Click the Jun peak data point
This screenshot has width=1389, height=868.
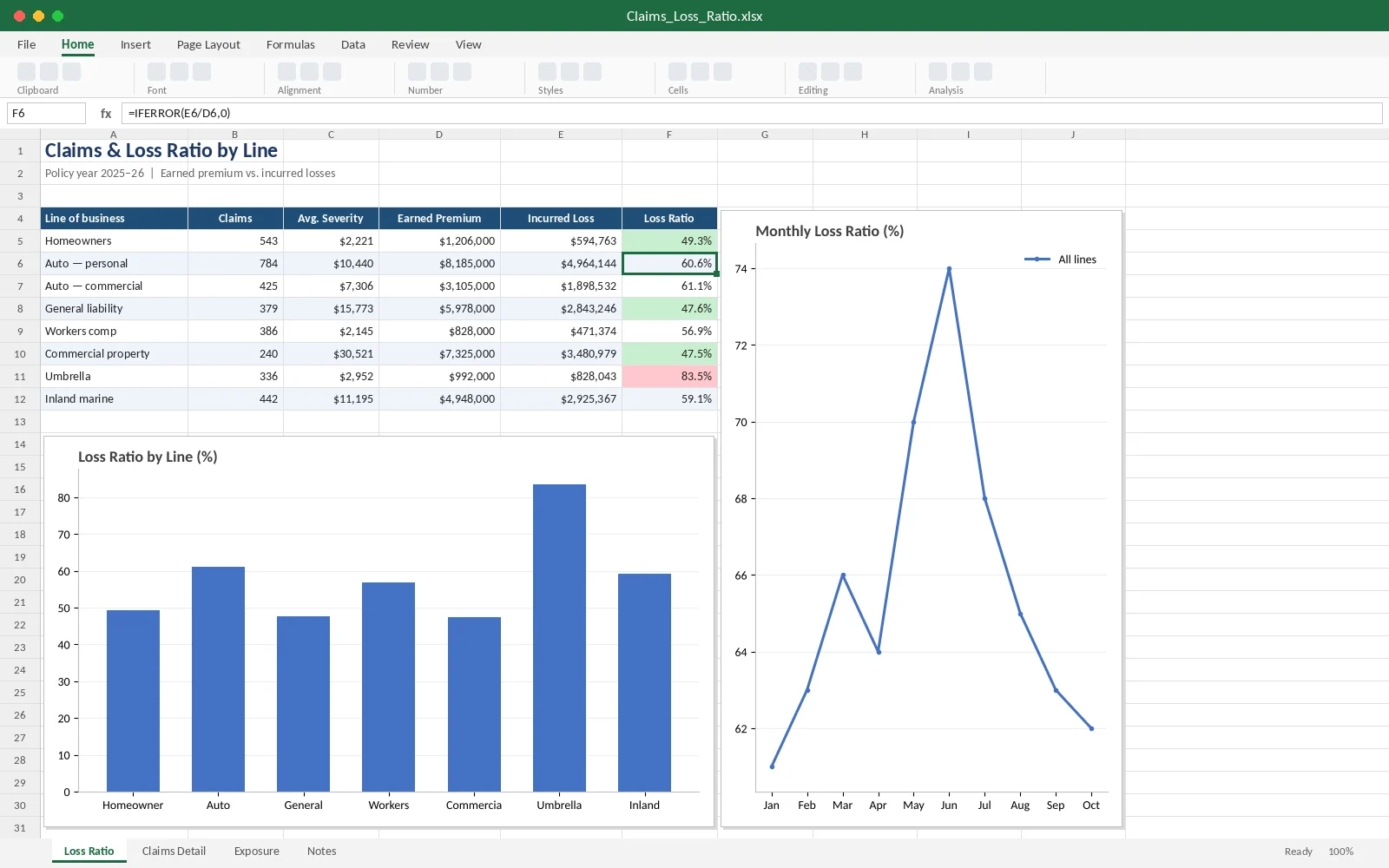949,269
